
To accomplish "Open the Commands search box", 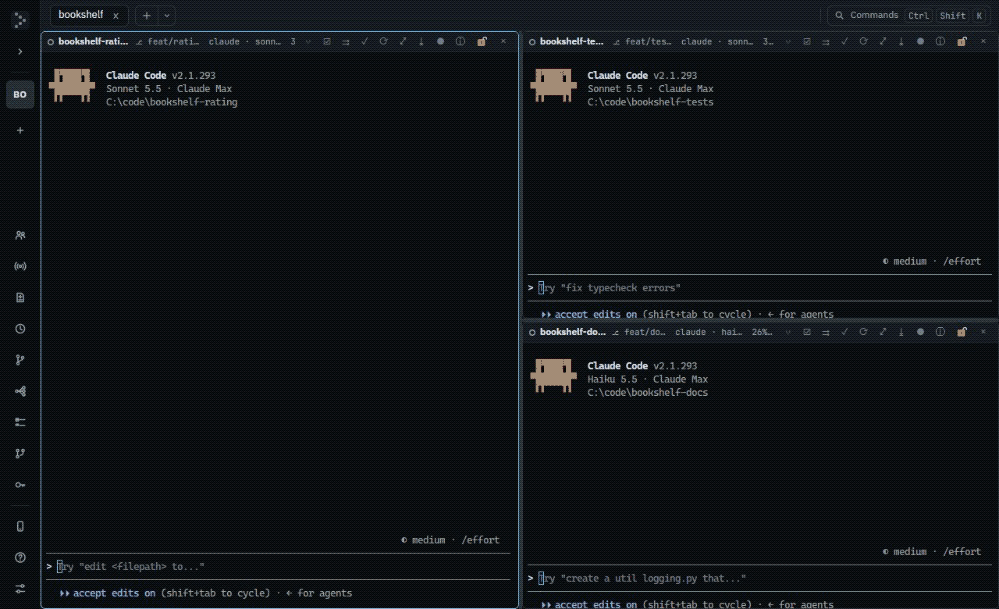I will tap(909, 15).
